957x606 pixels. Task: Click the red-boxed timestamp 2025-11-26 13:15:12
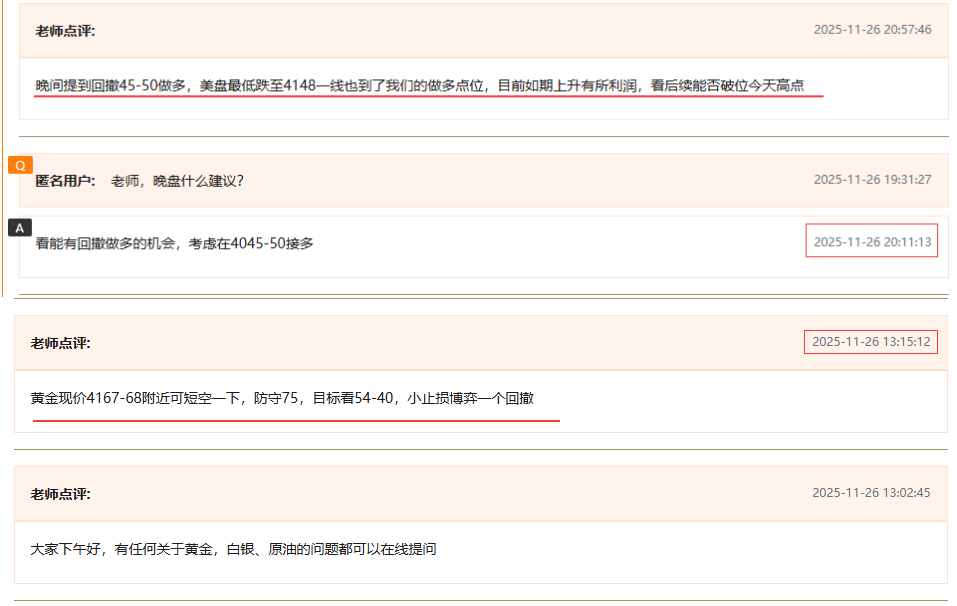(x=870, y=341)
